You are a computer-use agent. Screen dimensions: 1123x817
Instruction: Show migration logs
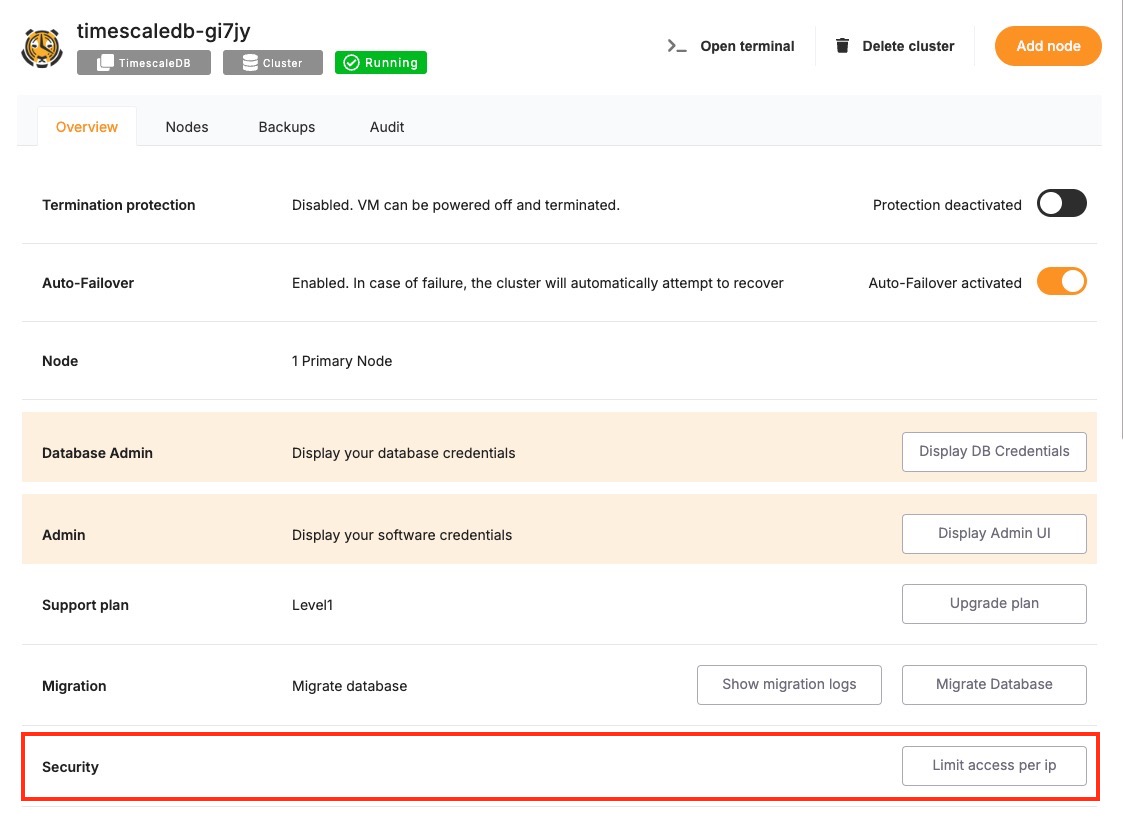789,684
